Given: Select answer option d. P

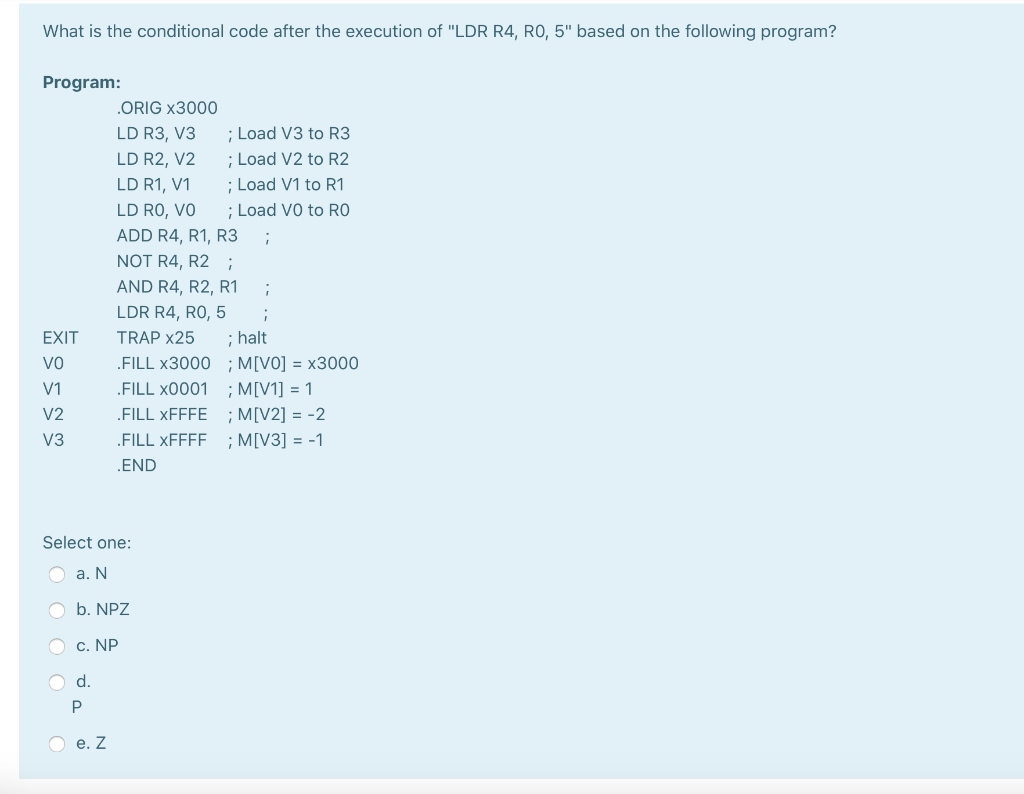Looking at the screenshot, I should [x=57, y=681].
